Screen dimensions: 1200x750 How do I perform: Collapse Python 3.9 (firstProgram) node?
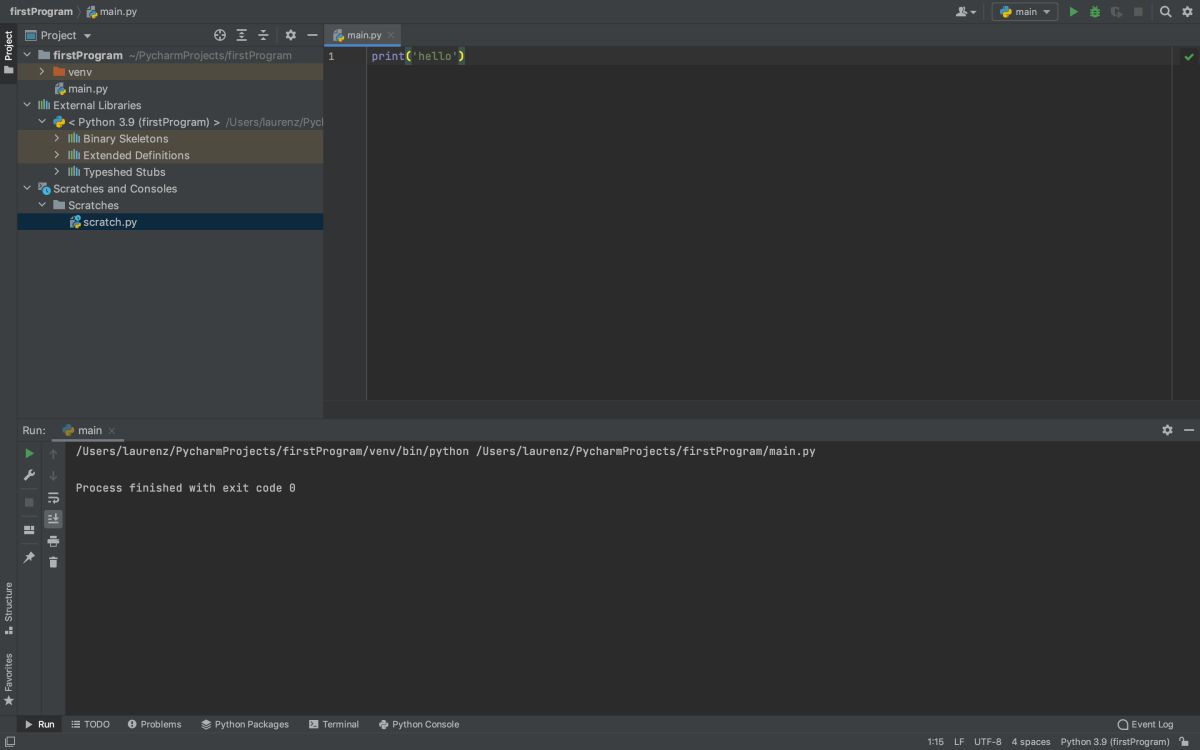[42, 122]
